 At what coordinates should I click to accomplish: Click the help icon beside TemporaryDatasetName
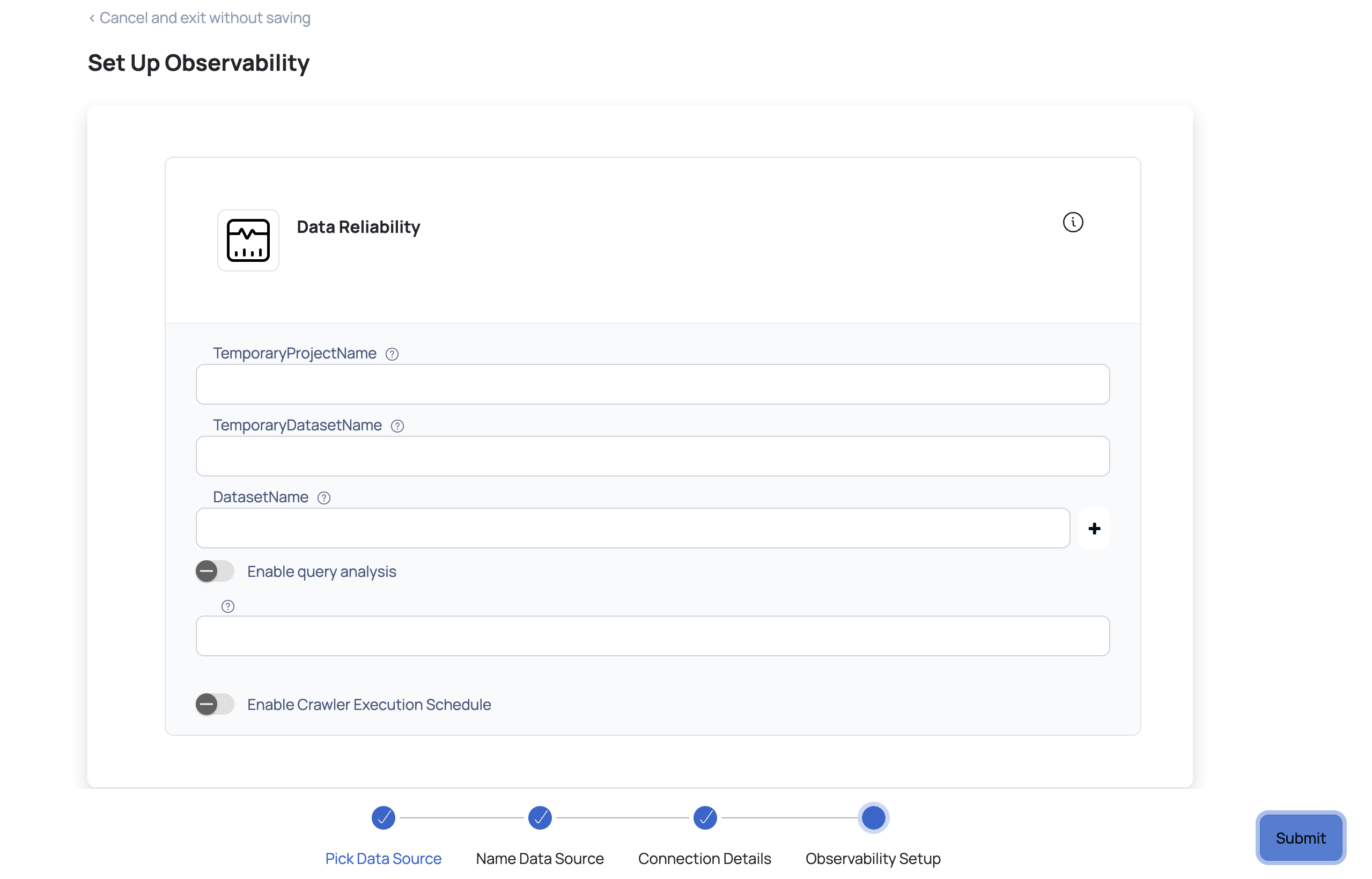coord(396,426)
